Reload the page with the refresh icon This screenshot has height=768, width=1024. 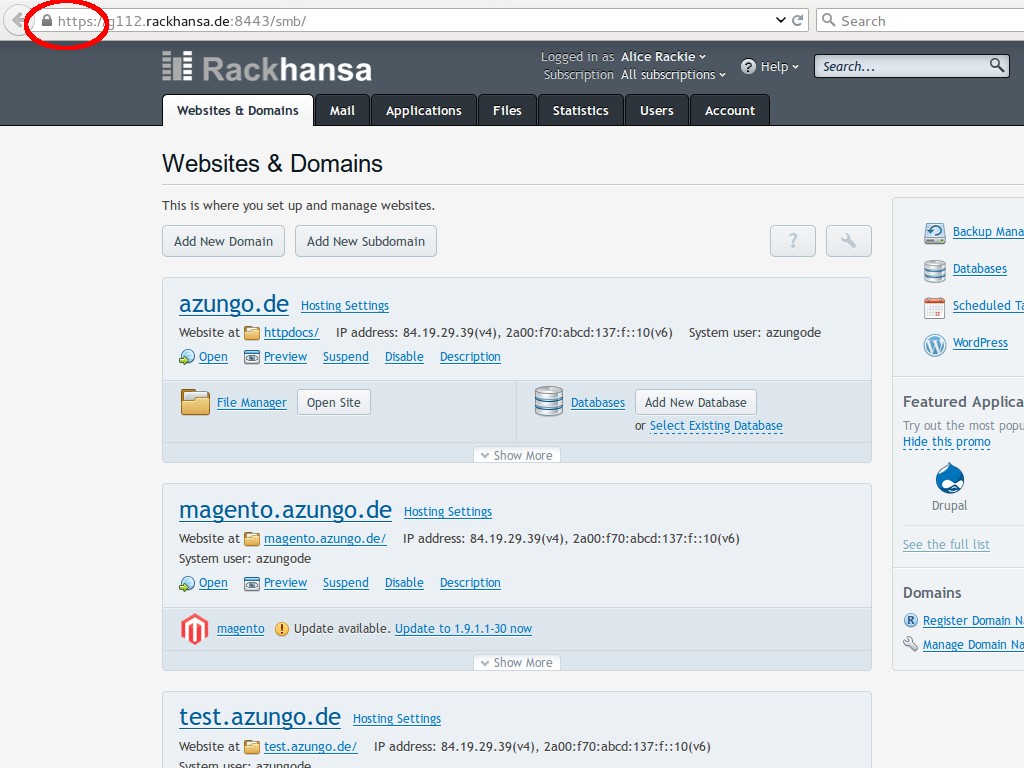click(x=797, y=20)
